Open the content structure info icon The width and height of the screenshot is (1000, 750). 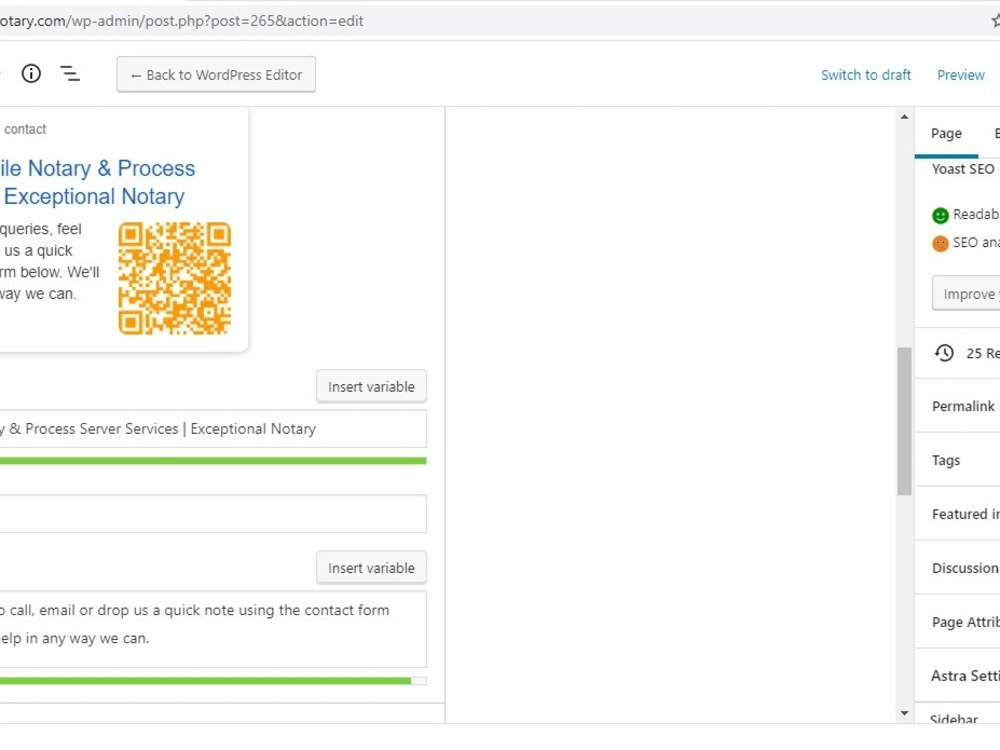point(31,74)
